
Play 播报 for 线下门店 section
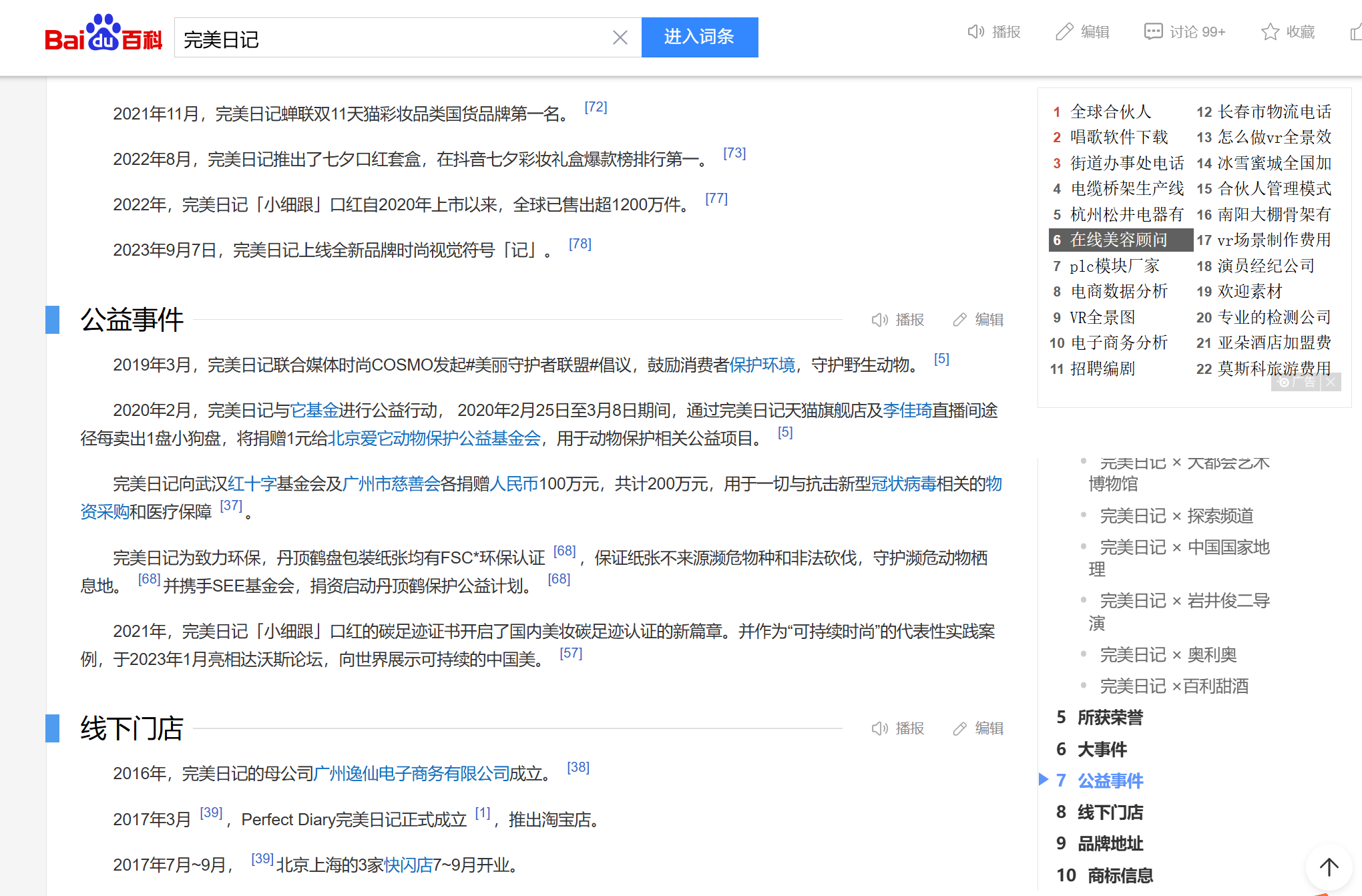[898, 728]
